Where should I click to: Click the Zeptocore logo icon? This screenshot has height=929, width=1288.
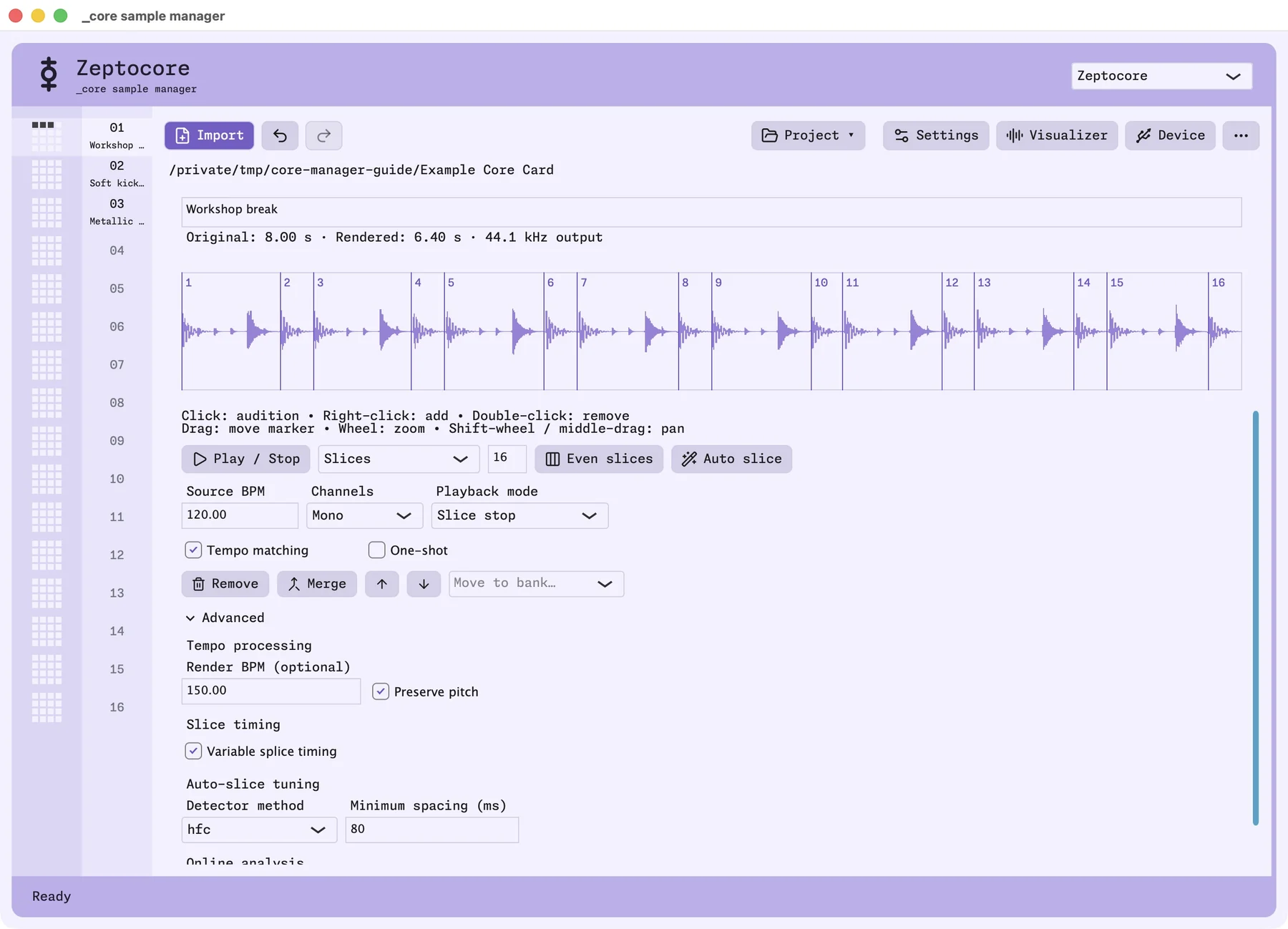point(49,74)
